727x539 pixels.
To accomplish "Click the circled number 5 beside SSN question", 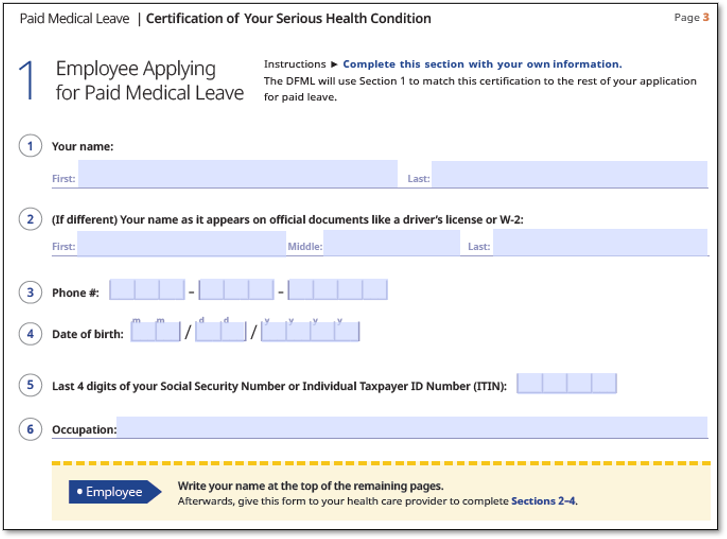I will (x=30, y=385).
